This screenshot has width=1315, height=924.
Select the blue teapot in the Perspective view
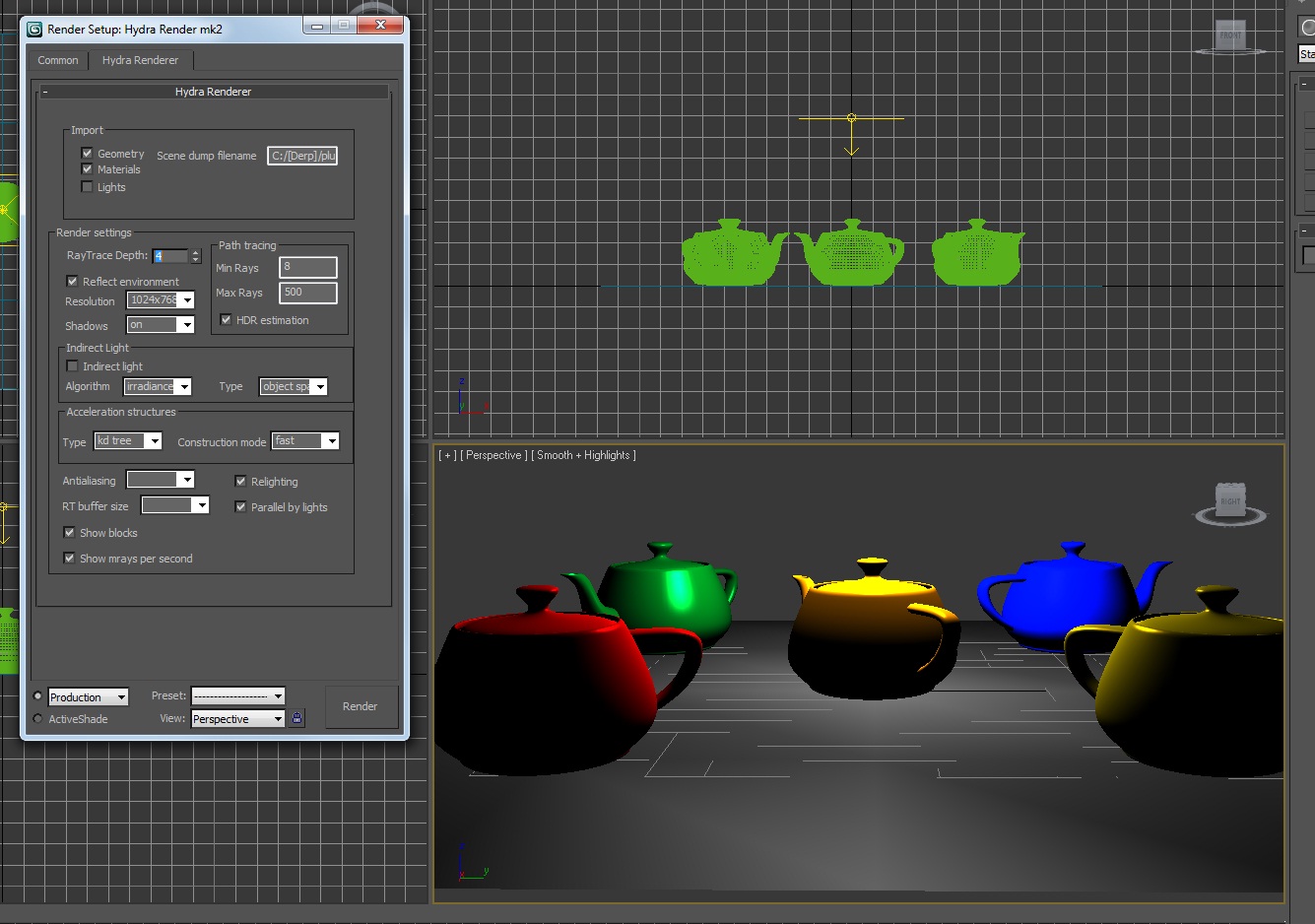tap(1064, 591)
